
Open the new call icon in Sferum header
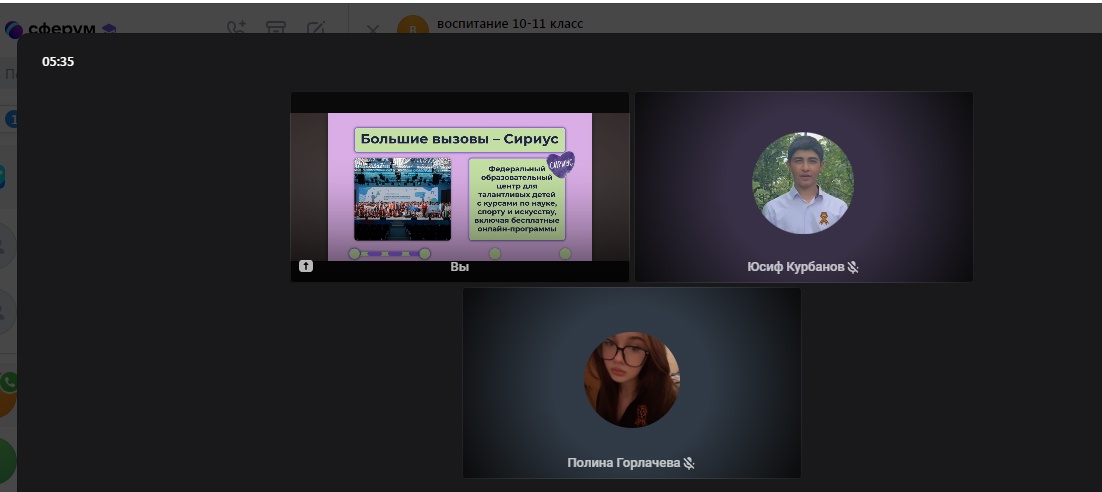pos(236,28)
